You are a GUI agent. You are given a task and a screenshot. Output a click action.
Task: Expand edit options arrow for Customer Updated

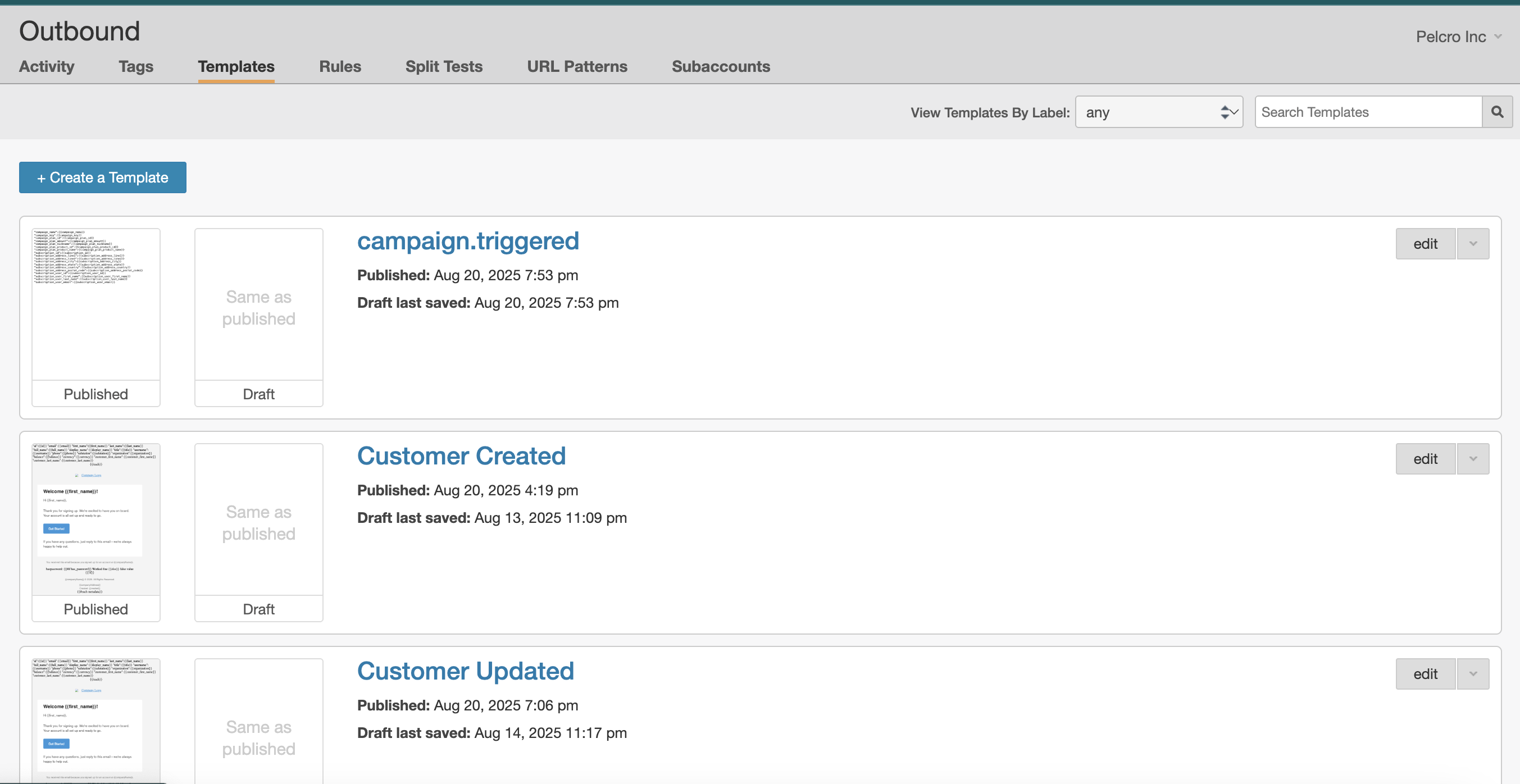1473,674
